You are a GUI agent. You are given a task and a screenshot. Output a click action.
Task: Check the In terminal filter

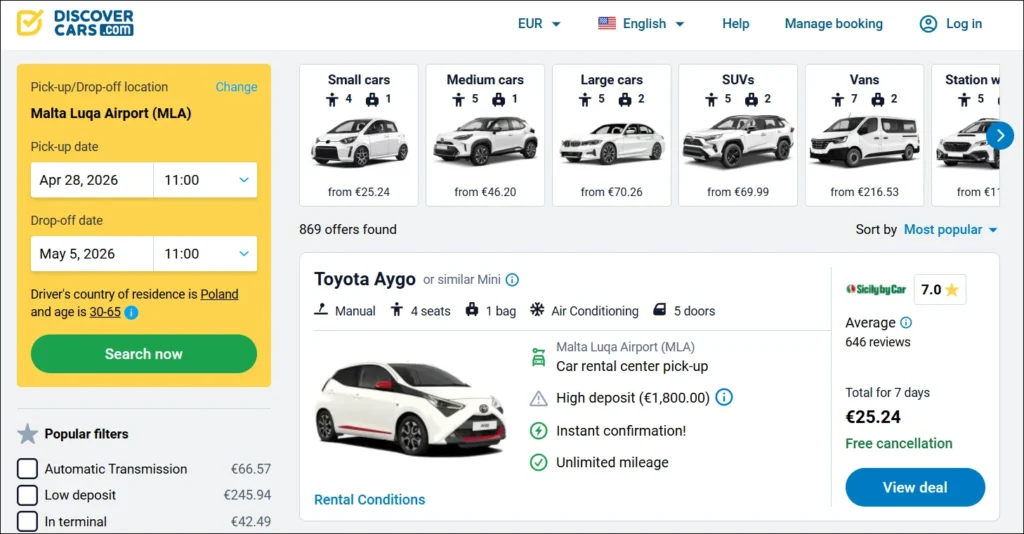coord(27,522)
